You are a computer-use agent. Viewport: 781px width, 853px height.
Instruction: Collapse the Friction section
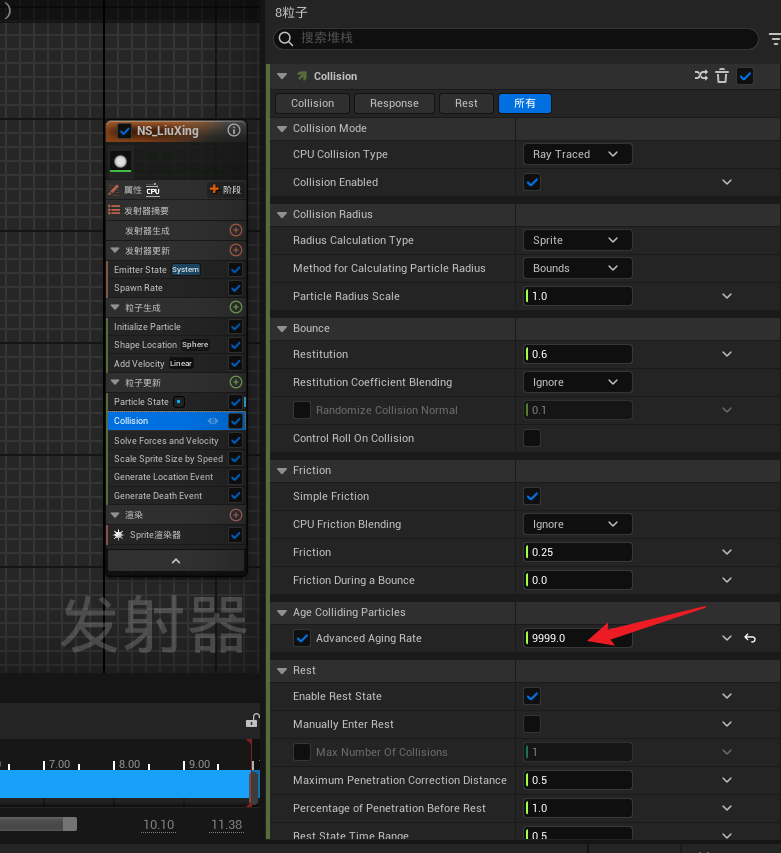282,471
